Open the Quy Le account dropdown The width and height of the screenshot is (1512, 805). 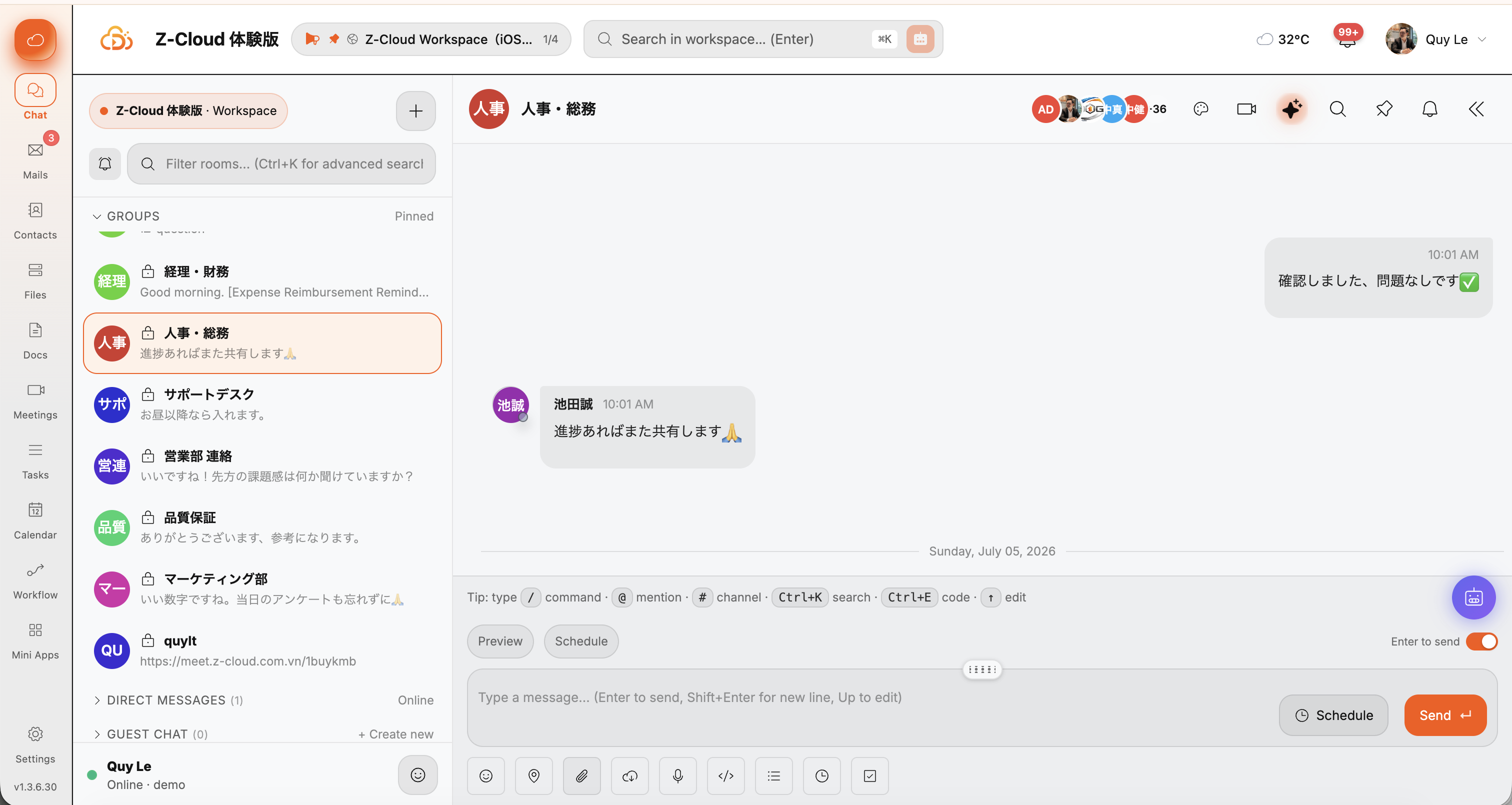(x=1436, y=39)
